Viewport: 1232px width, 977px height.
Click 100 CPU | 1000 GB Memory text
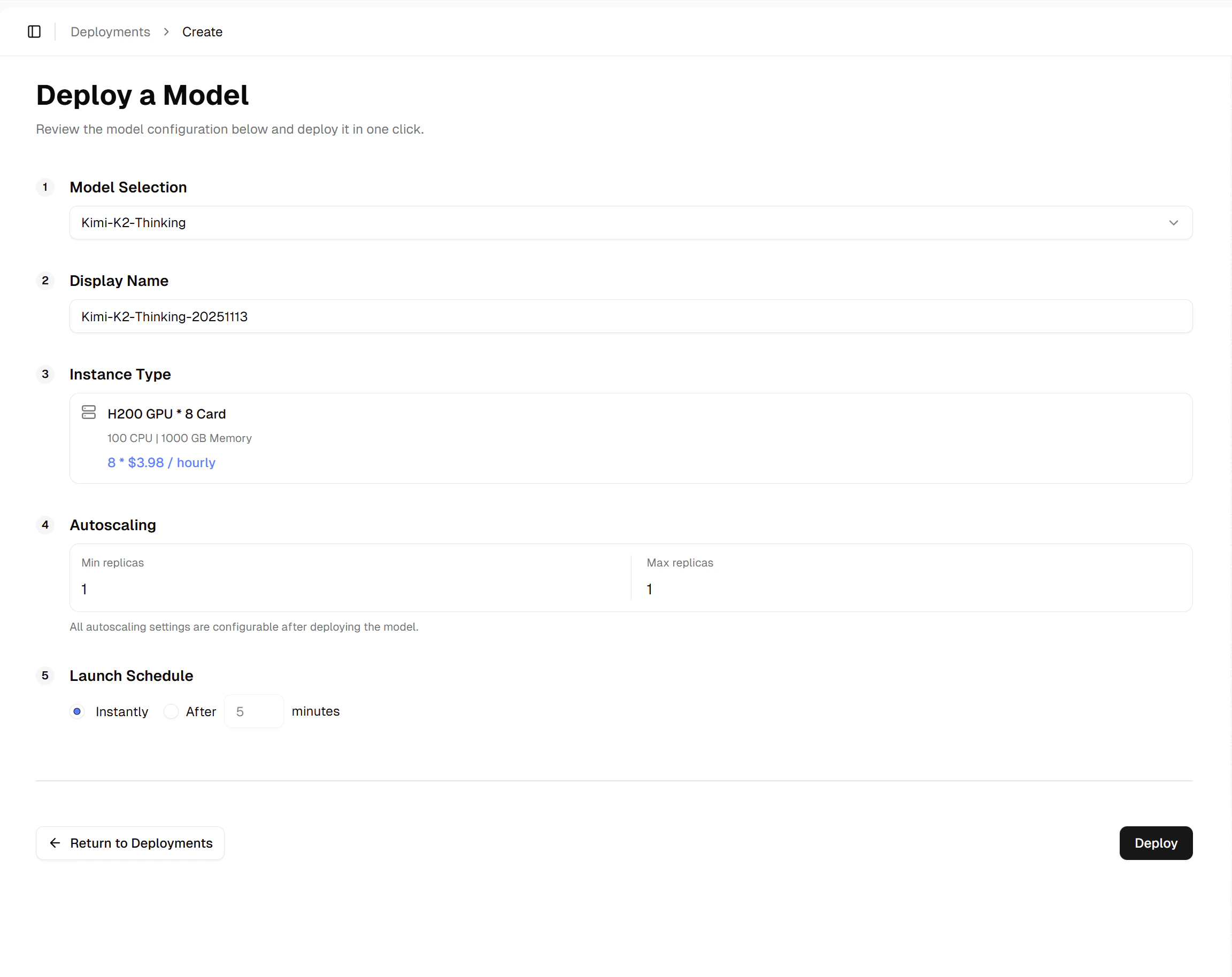coord(180,438)
